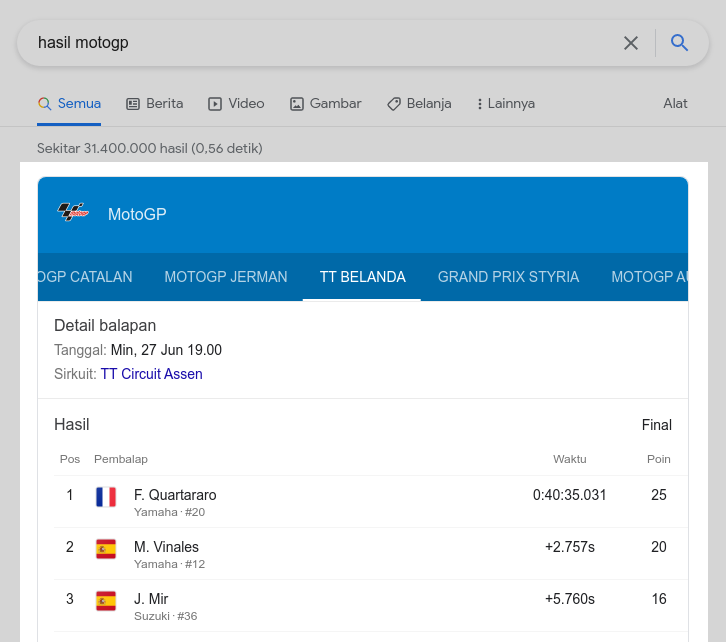Select the MotoGP Jerman race tab

[226, 277]
